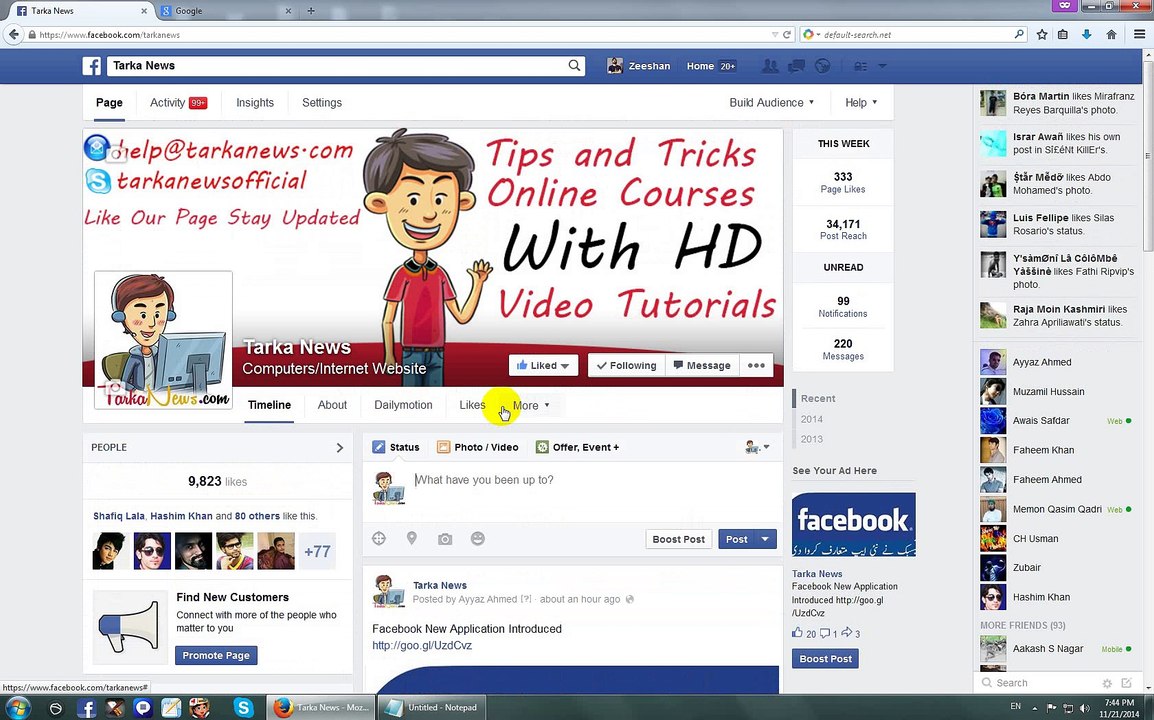The width and height of the screenshot is (1154, 720).
Task: Expand Build Audience menu
Action: 771,102
